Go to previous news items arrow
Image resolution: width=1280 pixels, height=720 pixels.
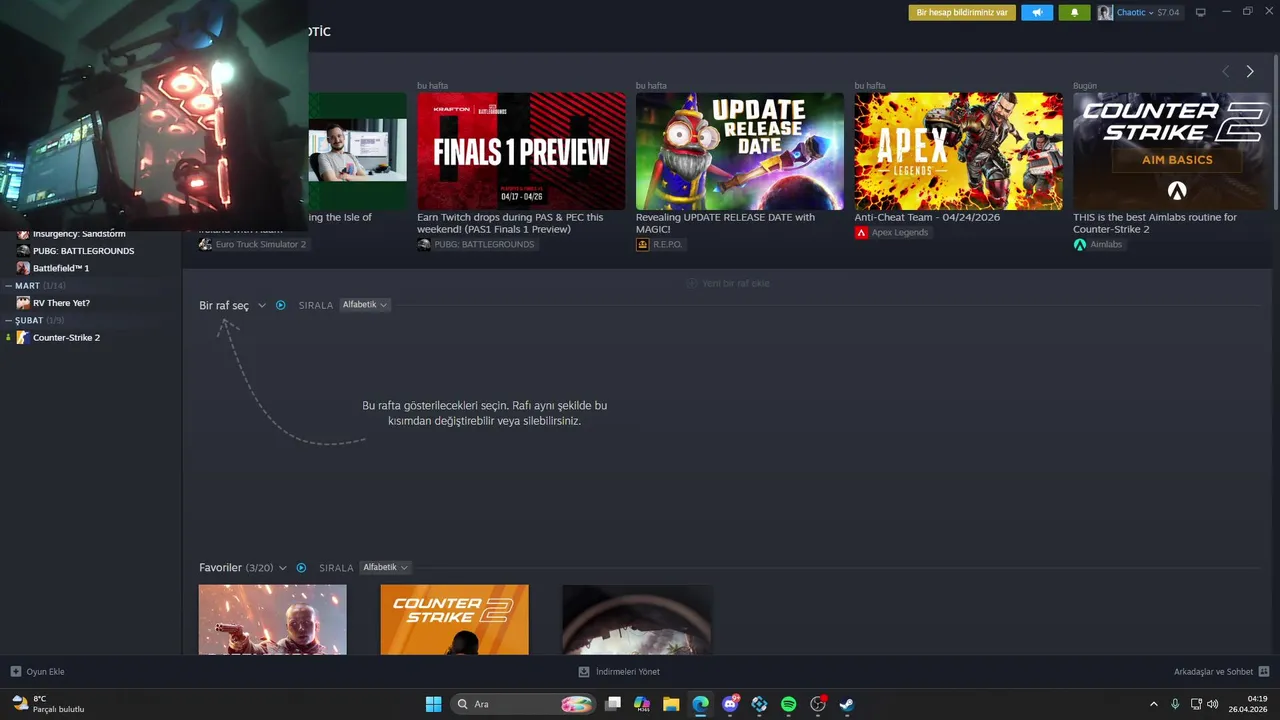coord(1226,71)
